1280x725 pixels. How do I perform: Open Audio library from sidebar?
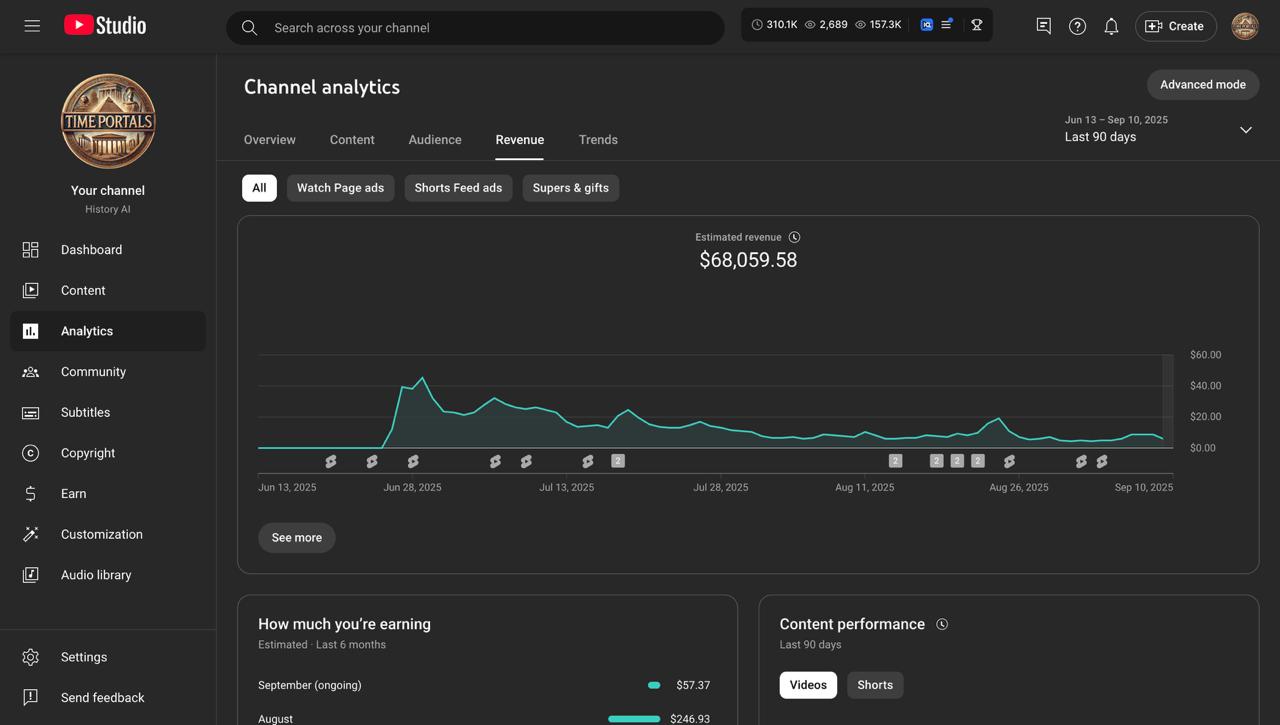[96, 575]
